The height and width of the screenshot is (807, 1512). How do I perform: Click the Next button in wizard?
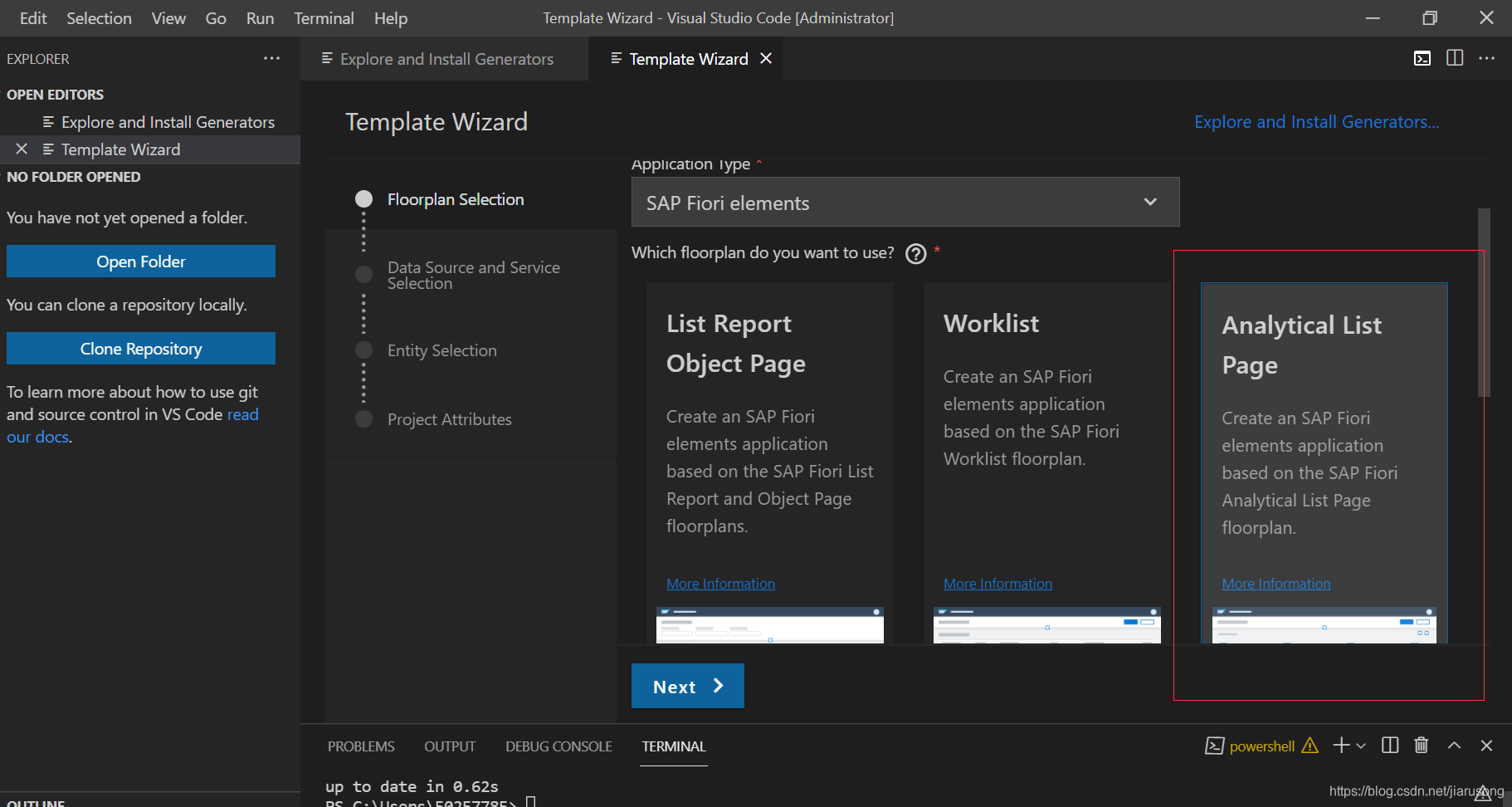tap(687, 686)
